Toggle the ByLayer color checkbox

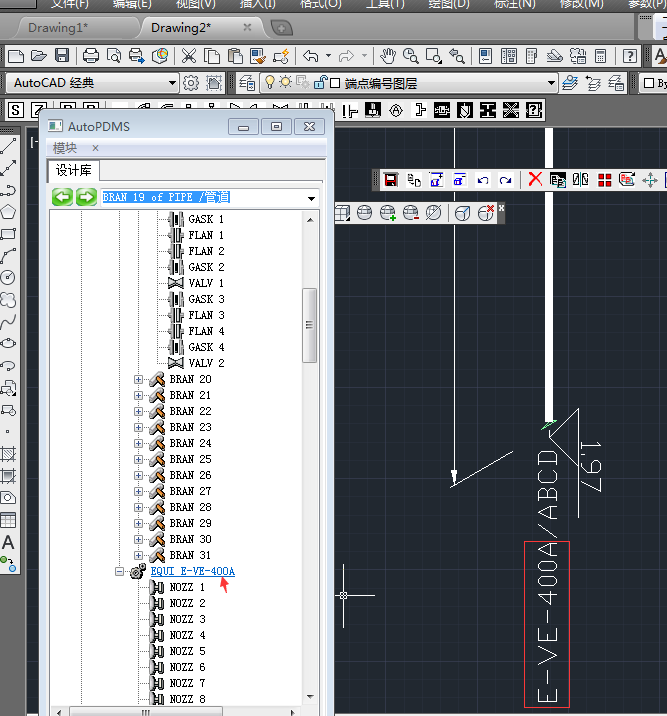648,83
